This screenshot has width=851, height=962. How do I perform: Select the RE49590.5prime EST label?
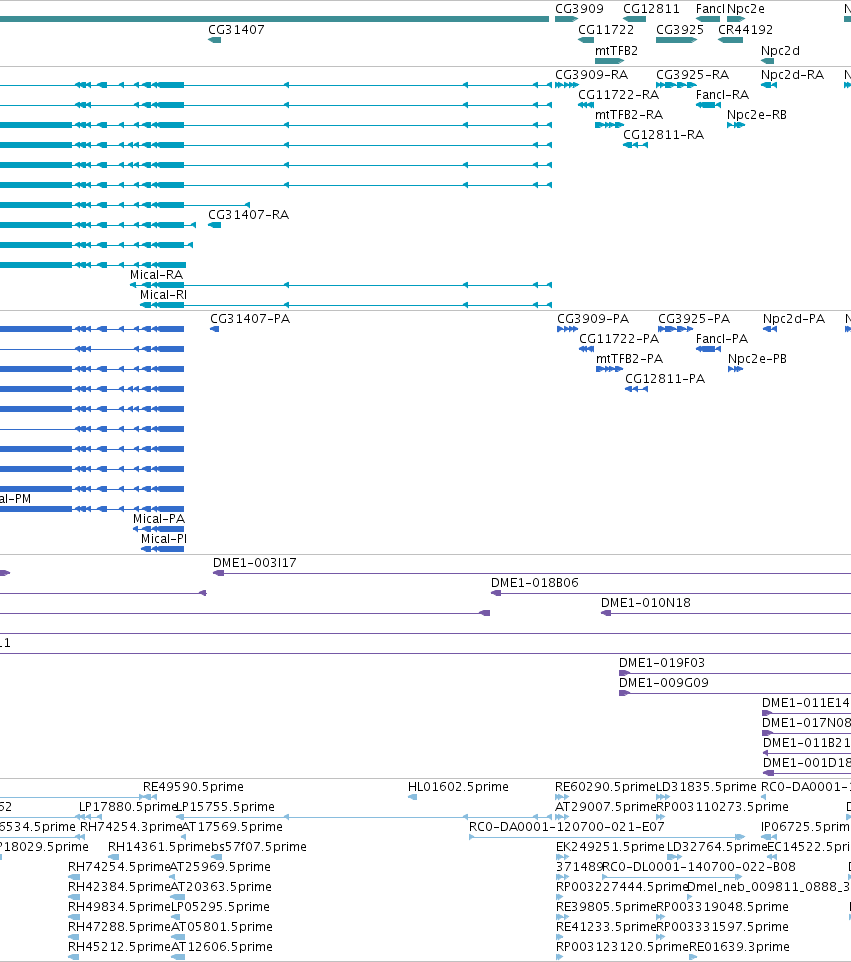click(x=193, y=787)
